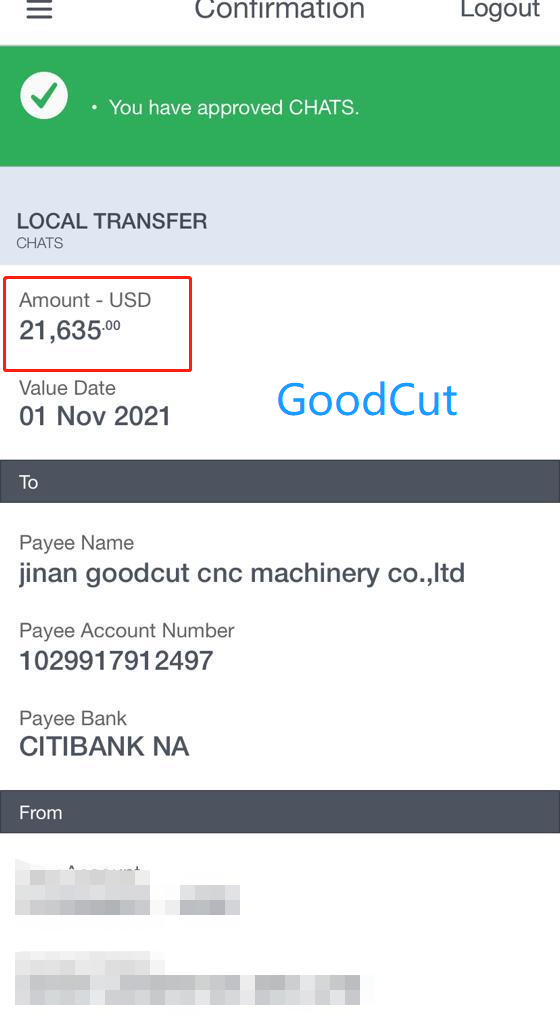Click the GoodCut watermark text
The width and height of the screenshot is (560, 1024).
(x=367, y=400)
